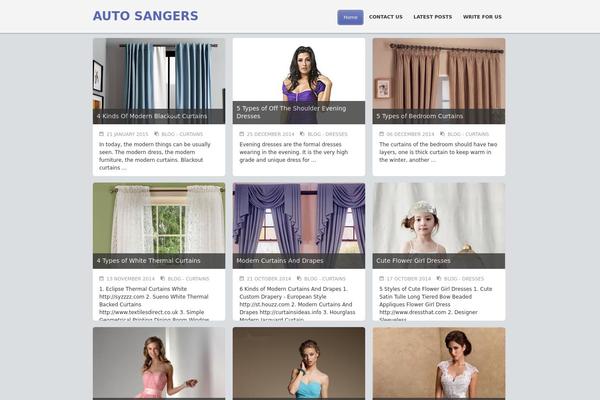
Task: Click calendar icon beside 06 December 2014
Action: click(x=382, y=134)
